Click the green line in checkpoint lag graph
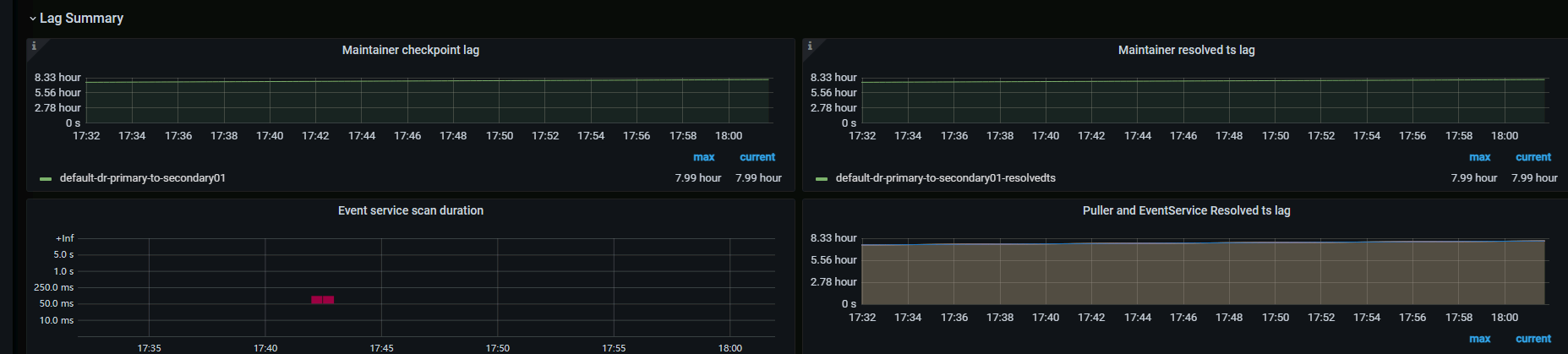Screen dimensions: 1568x354 (428, 79)
